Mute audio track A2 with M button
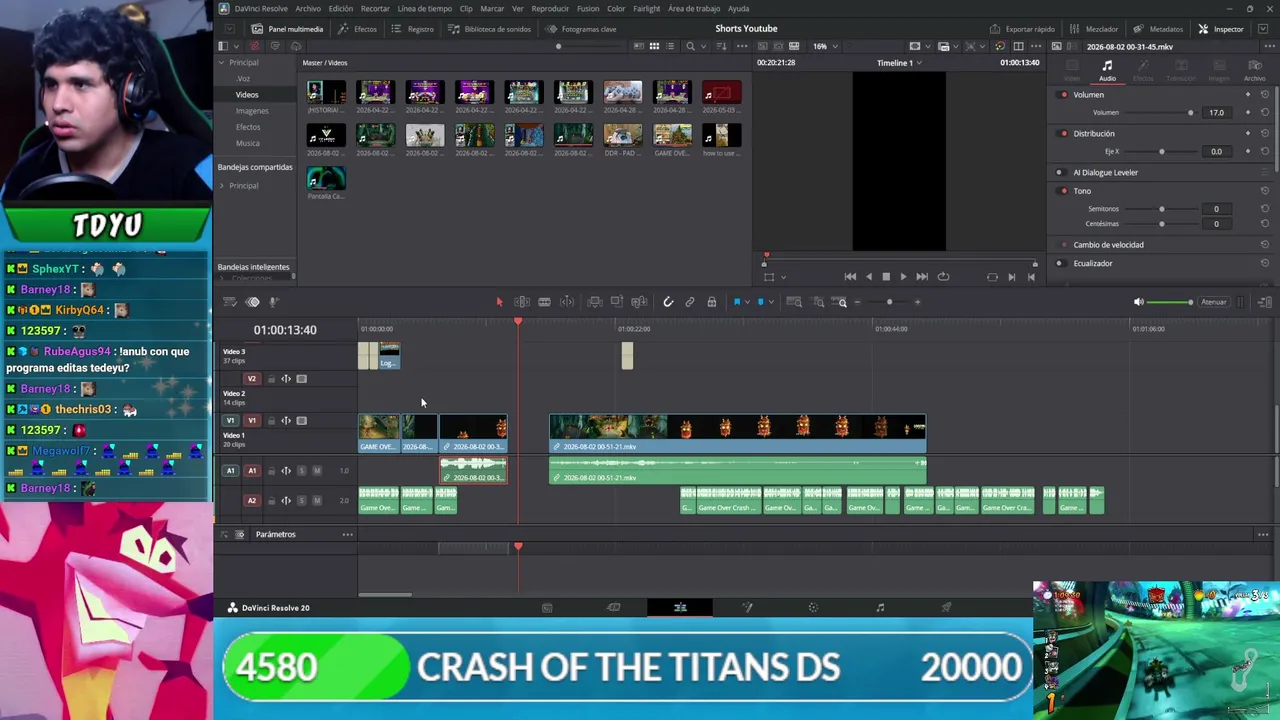The height and width of the screenshot is (720, 1280). 317,501
